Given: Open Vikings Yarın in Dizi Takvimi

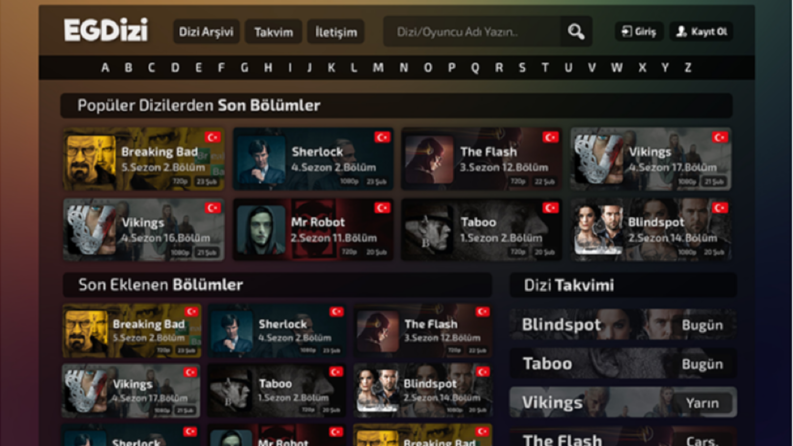Looking at the screenshot, I should 623,403.
